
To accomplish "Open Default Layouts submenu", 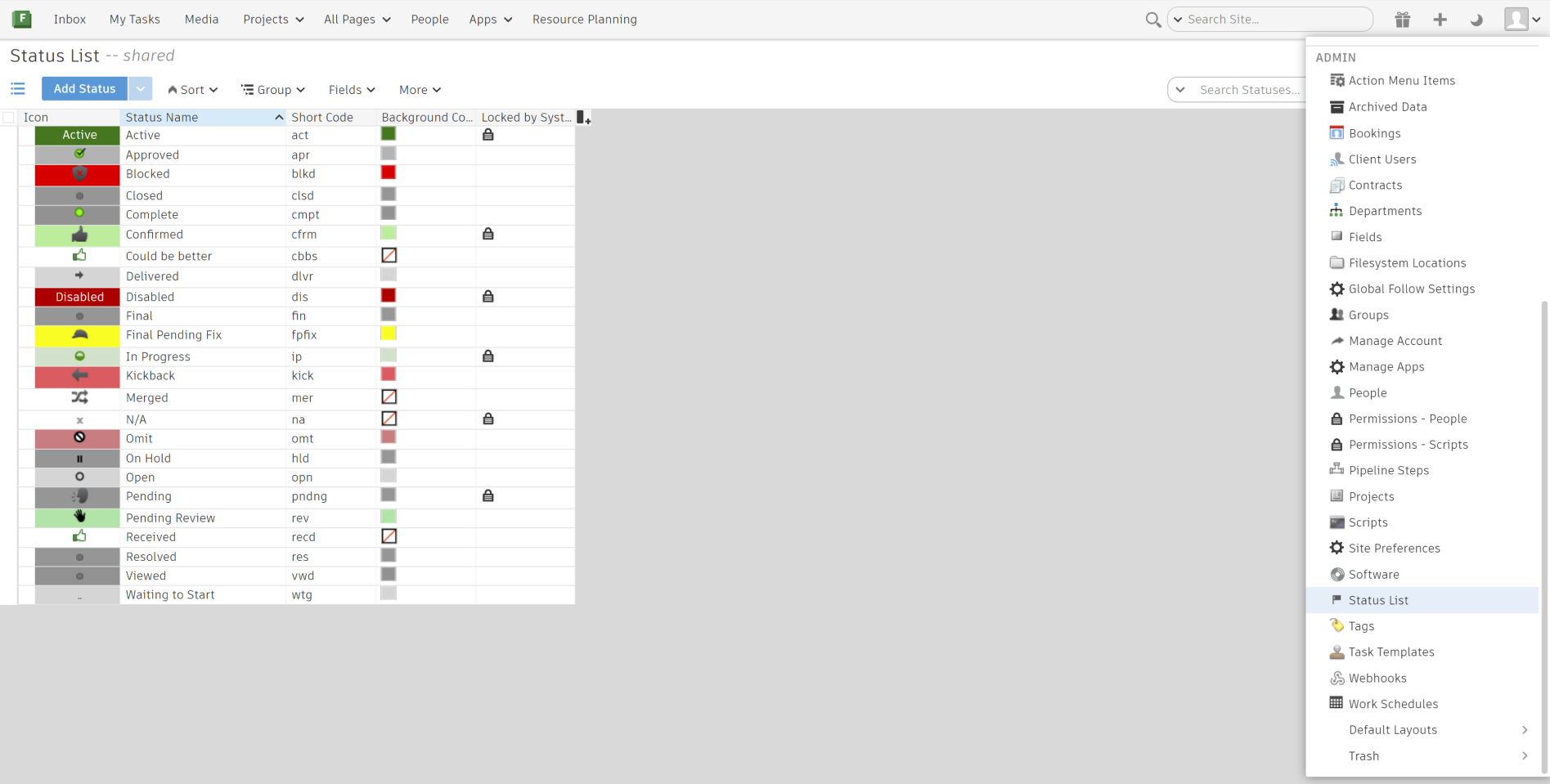I will click(1422, 730).
